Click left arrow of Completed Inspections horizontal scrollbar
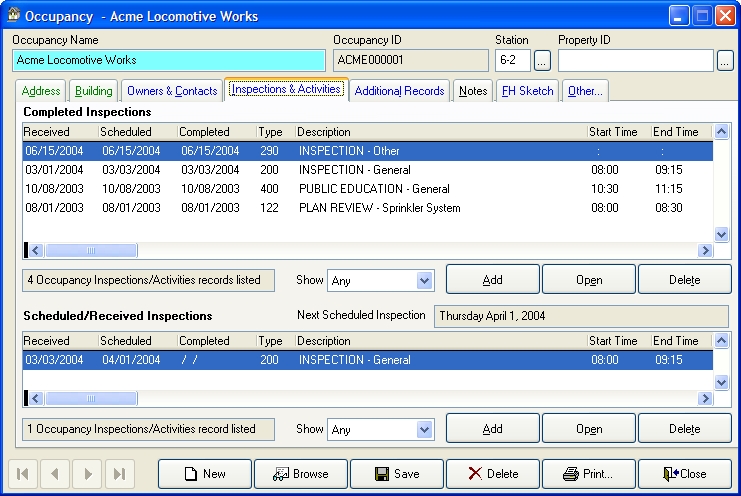This screenshot has width=741, height=496. 36,250
